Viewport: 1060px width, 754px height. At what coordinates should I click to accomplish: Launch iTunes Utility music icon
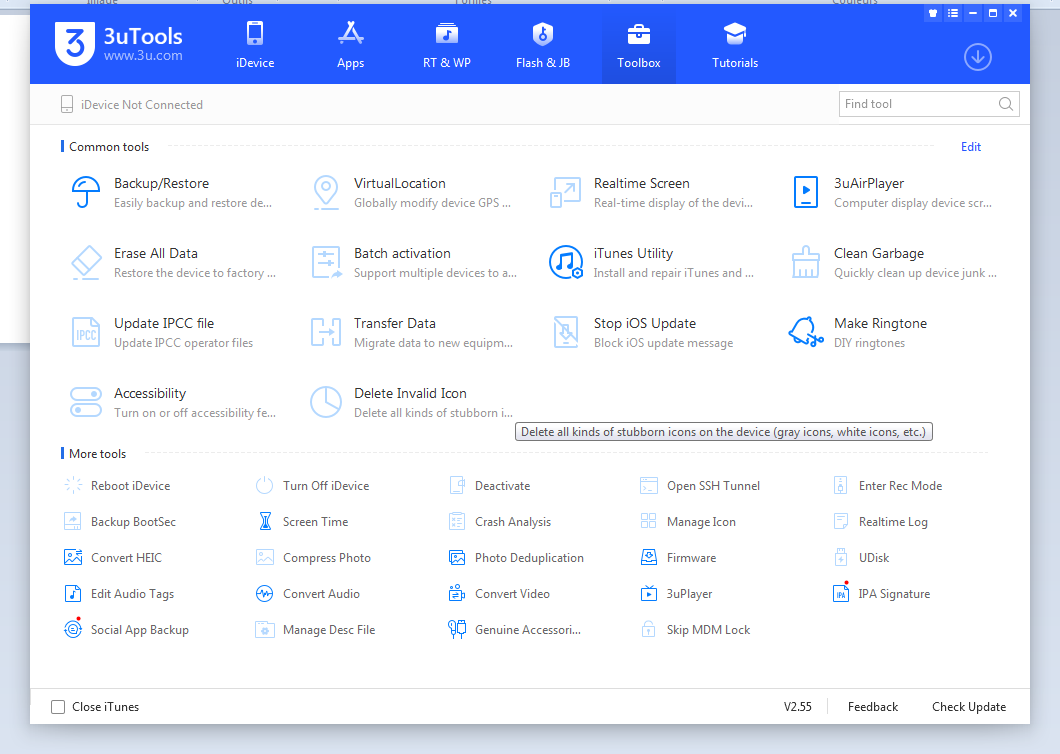click(566, 262)
